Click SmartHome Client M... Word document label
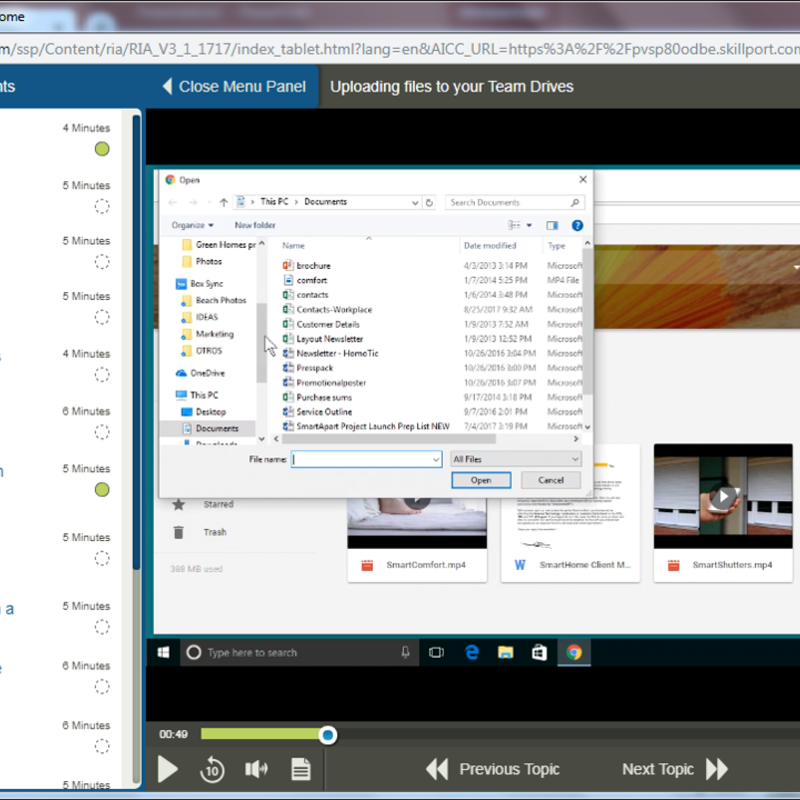800x800 pixels. click(585, 565)
